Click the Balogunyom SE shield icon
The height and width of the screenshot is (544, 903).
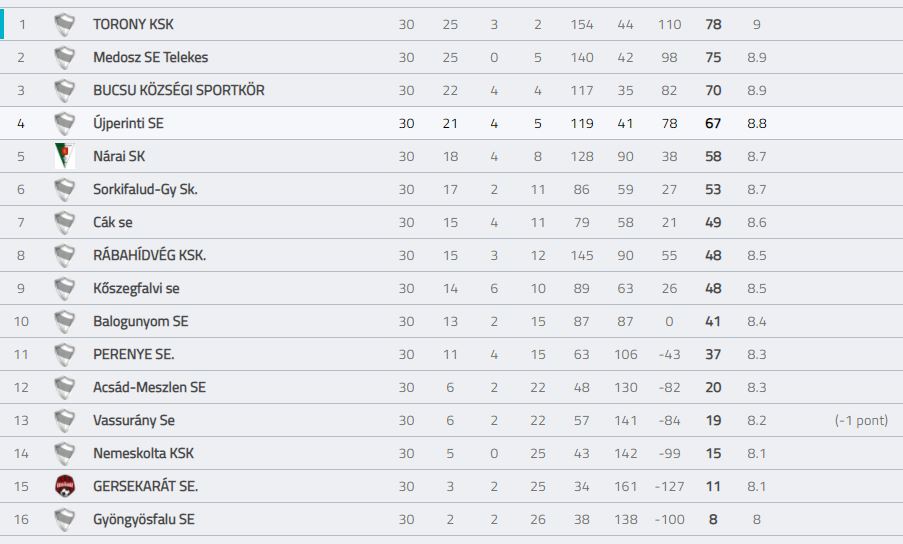point(64,321)
